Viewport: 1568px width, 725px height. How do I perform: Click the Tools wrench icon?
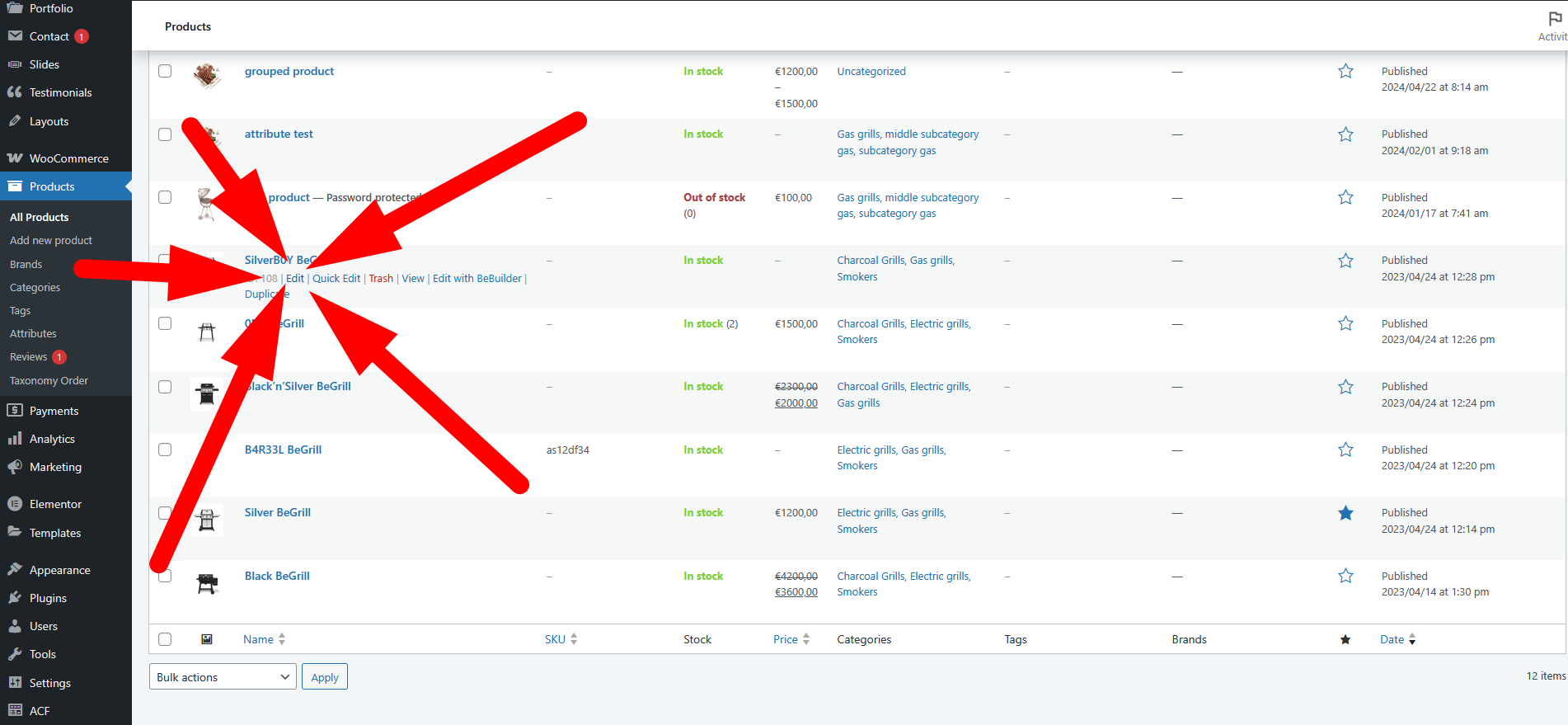coord(15,654)
